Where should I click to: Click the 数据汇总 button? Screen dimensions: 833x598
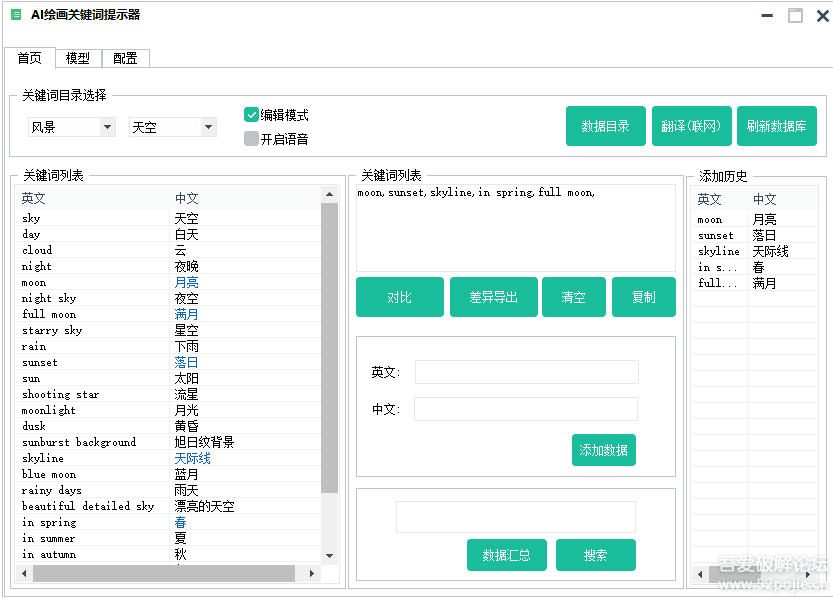point(507,555)
